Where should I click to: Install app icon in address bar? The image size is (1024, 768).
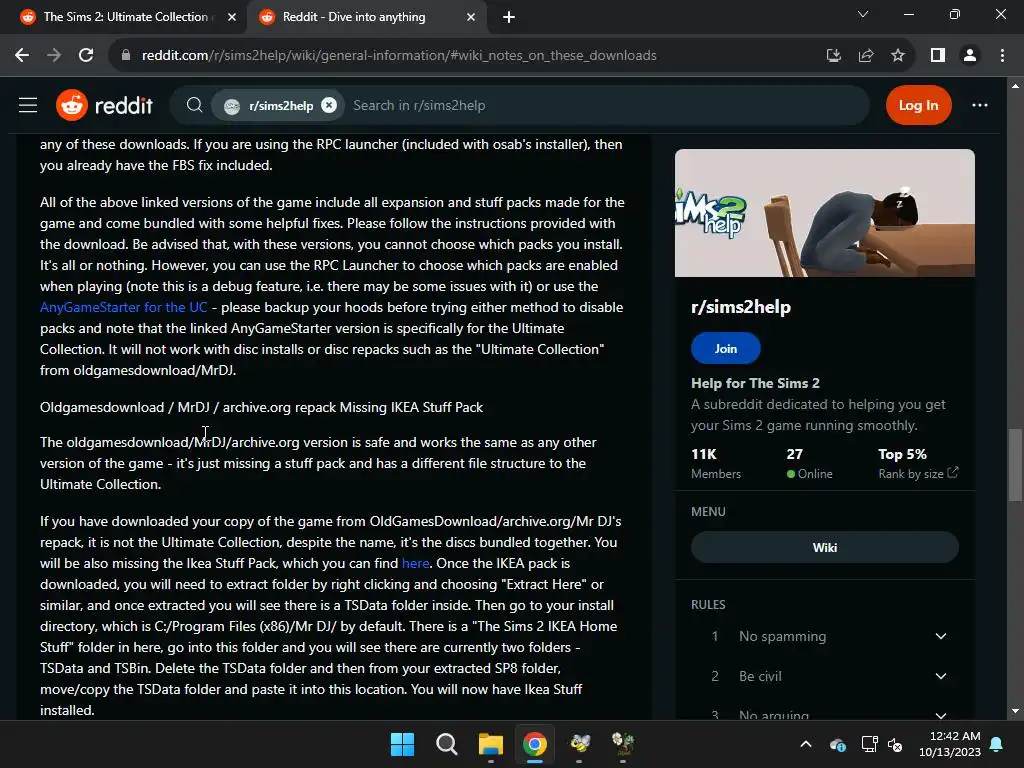[833, 56]
